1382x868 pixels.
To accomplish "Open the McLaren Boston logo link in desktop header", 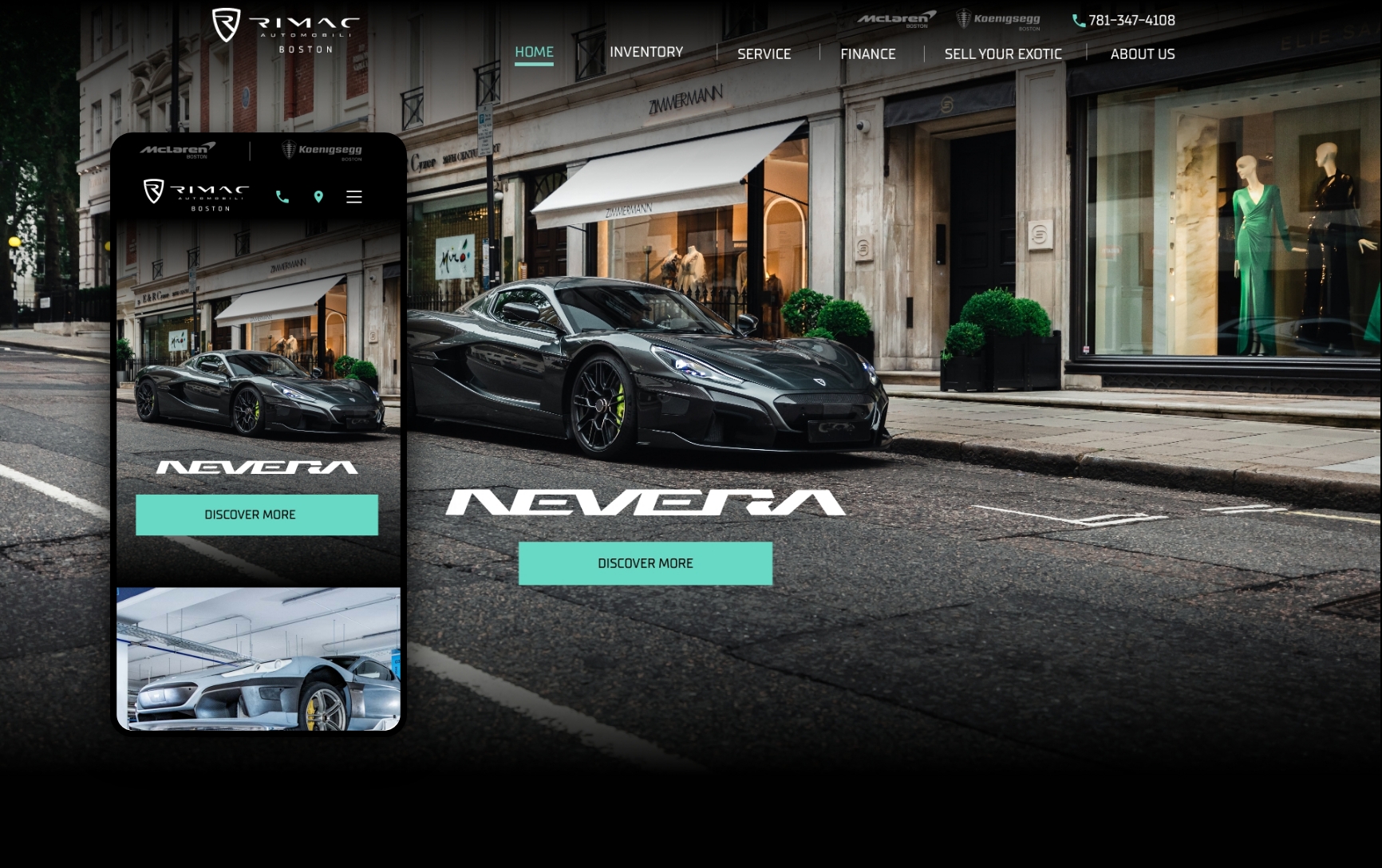I will click(896, 19).
